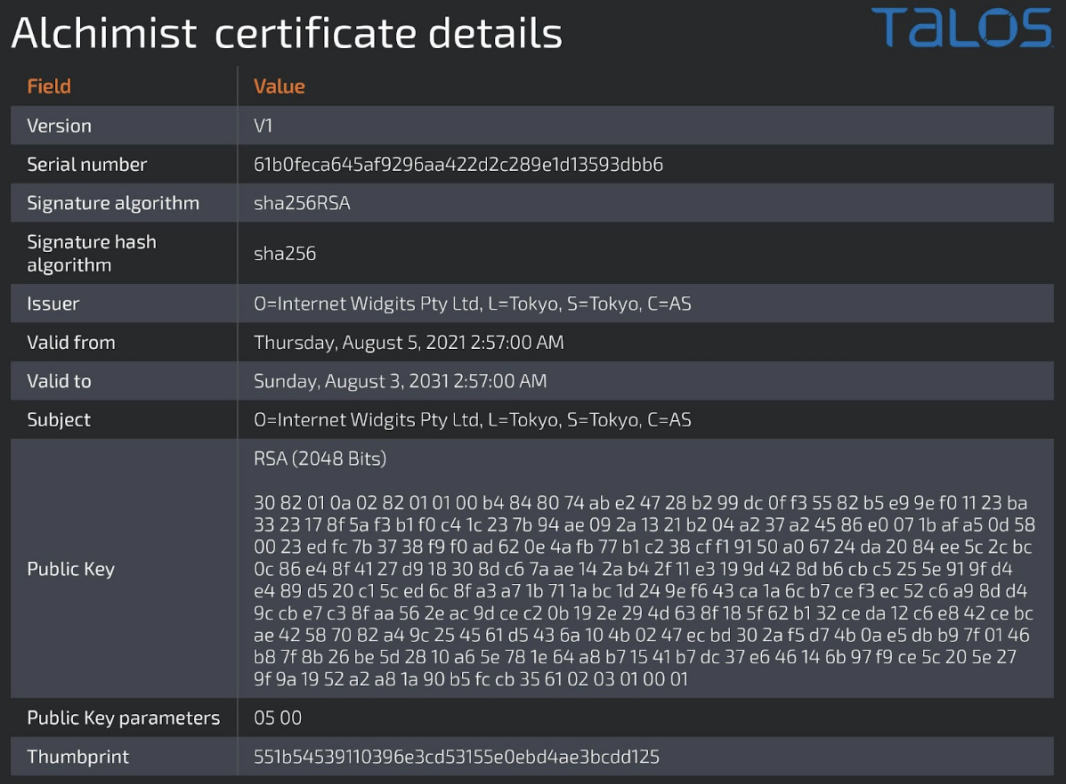The image size is (1066, 784).
Task: Select the sha256RSA value
Action: click(x=302, y=203)
